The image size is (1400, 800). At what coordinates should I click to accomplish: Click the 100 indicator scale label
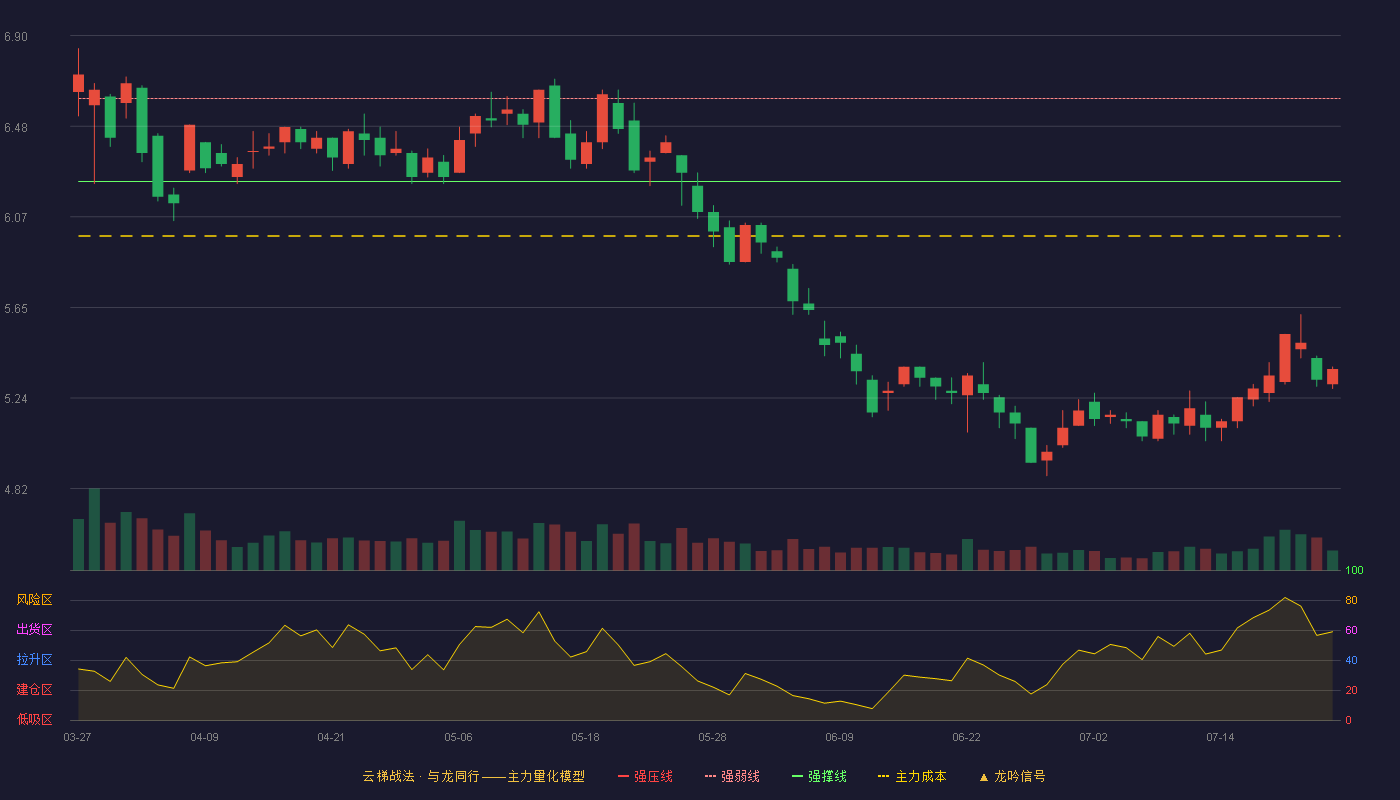1355,570
